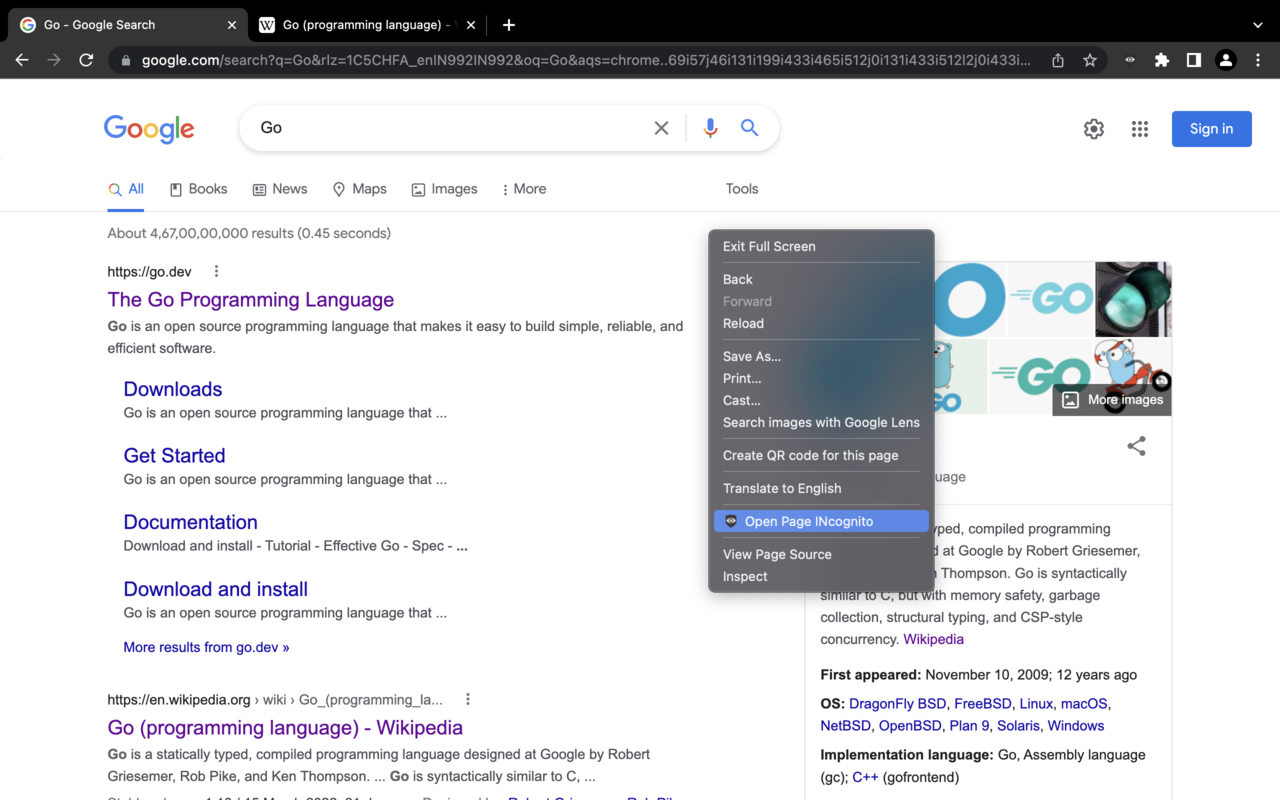
Task: Toggle the side panel icon
Action: pyautogui.click(x=1194, y=60)
